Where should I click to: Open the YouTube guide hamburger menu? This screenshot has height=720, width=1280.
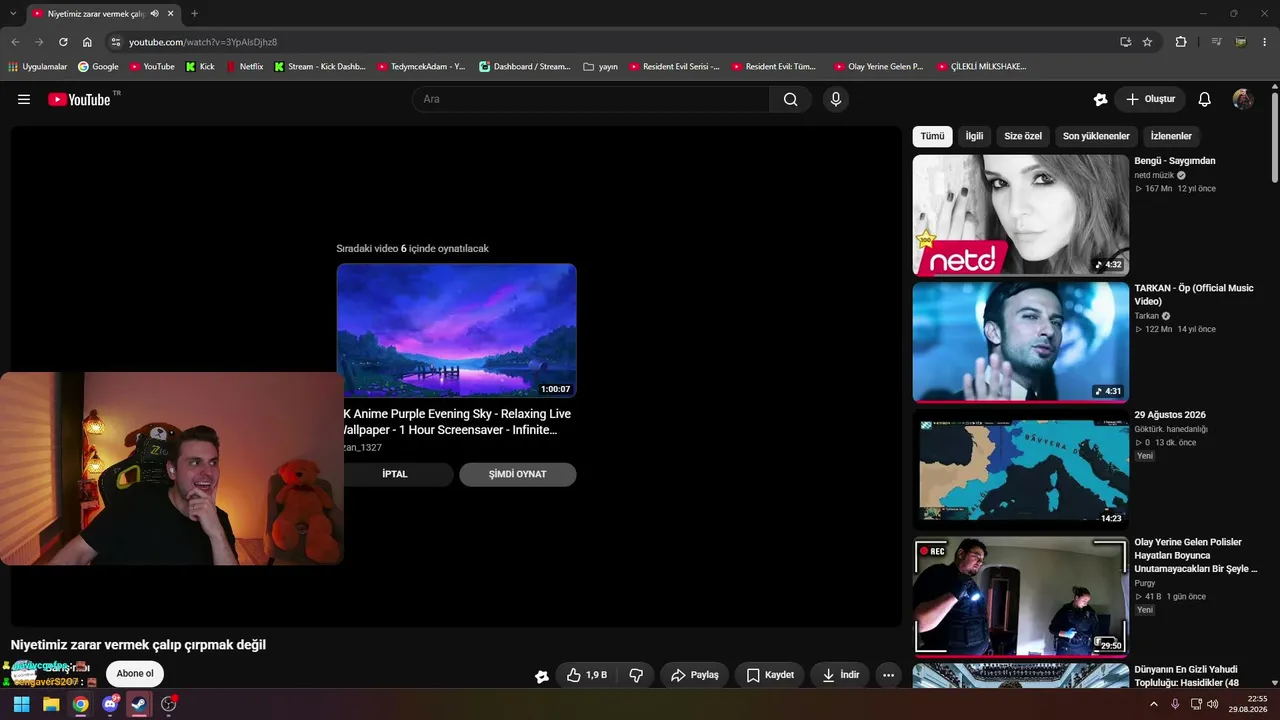[x=24, y=99]
